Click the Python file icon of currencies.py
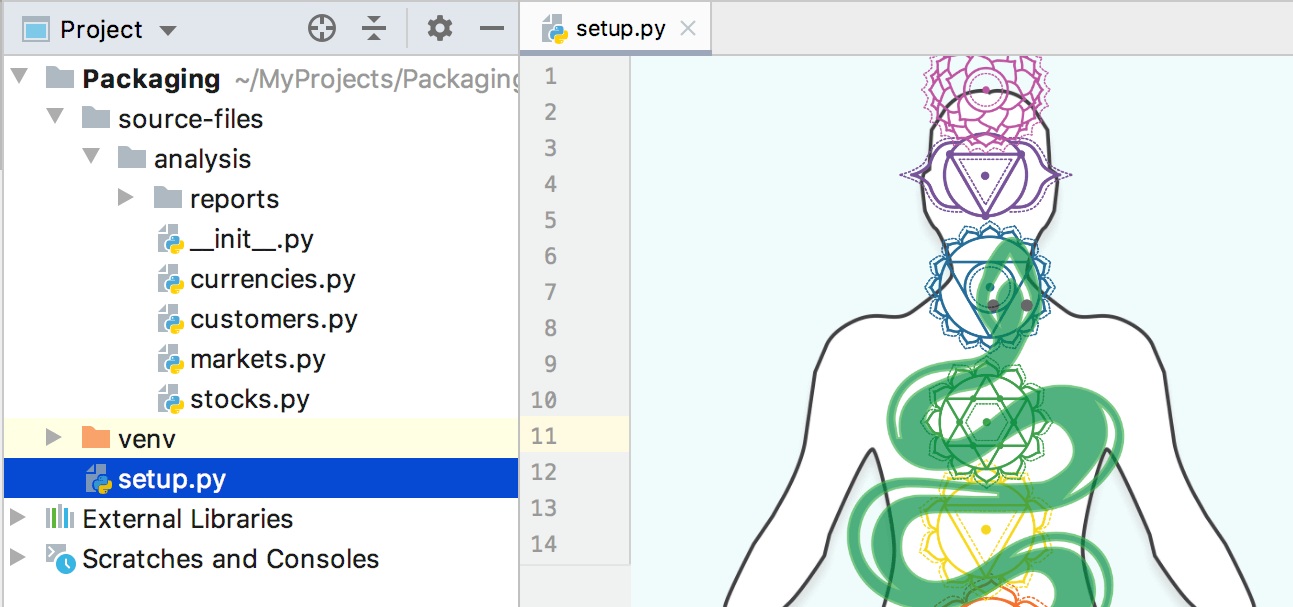Image resolution: width=1293 pixels, height=607 pixels. pyautogui.click(x=171, y=279)
